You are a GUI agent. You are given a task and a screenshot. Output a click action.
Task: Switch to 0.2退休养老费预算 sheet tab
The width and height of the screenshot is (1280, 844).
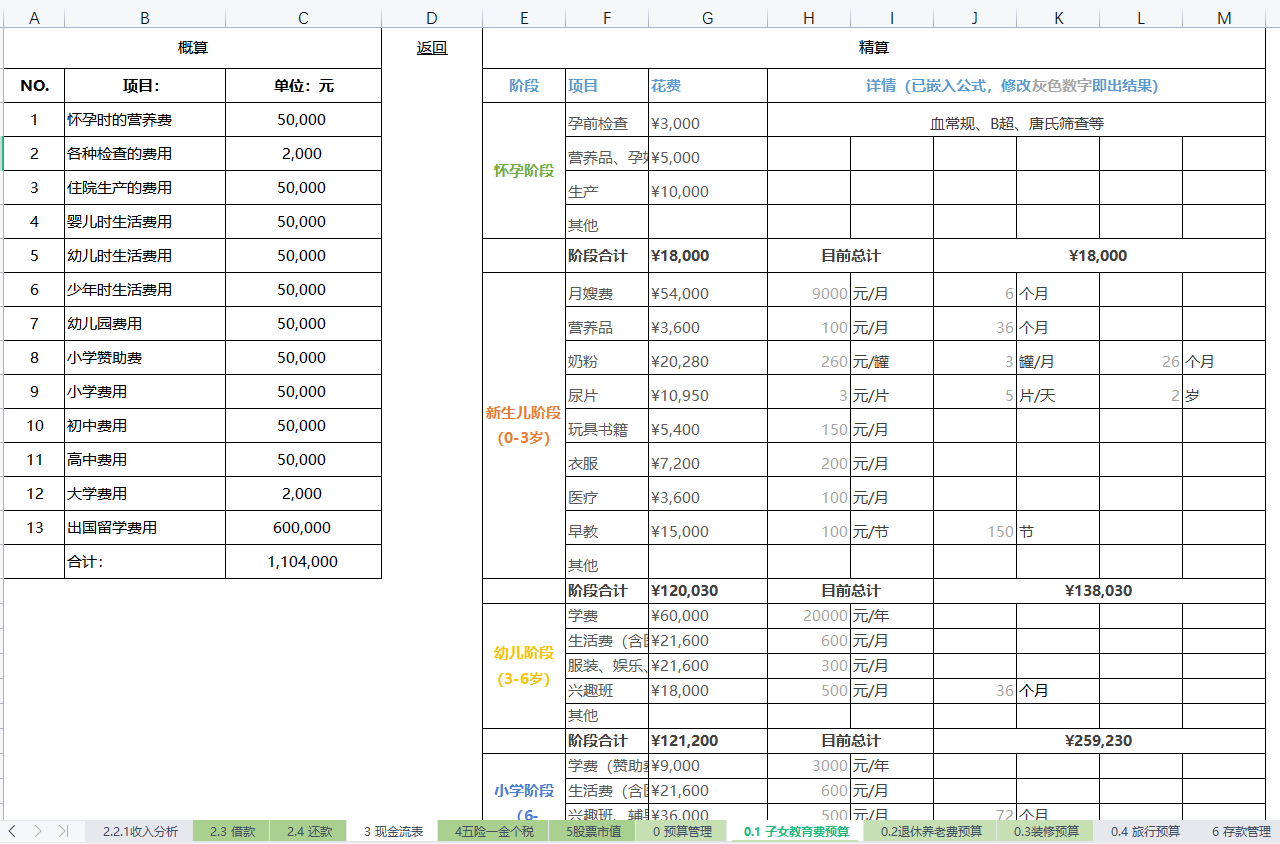(x=931, y=831)
